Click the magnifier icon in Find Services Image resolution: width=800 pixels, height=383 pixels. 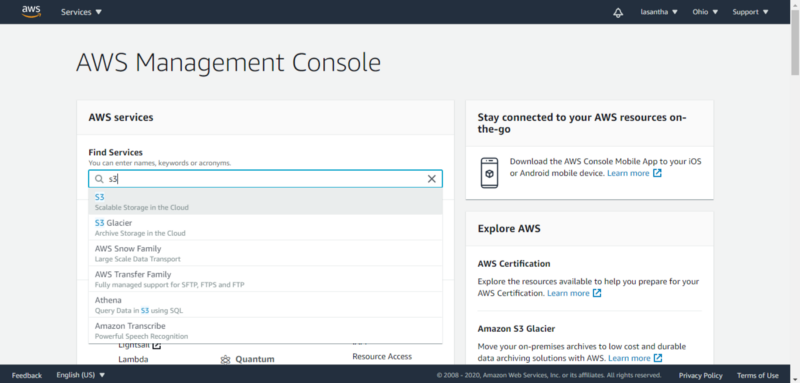click(x=99, y=179)
